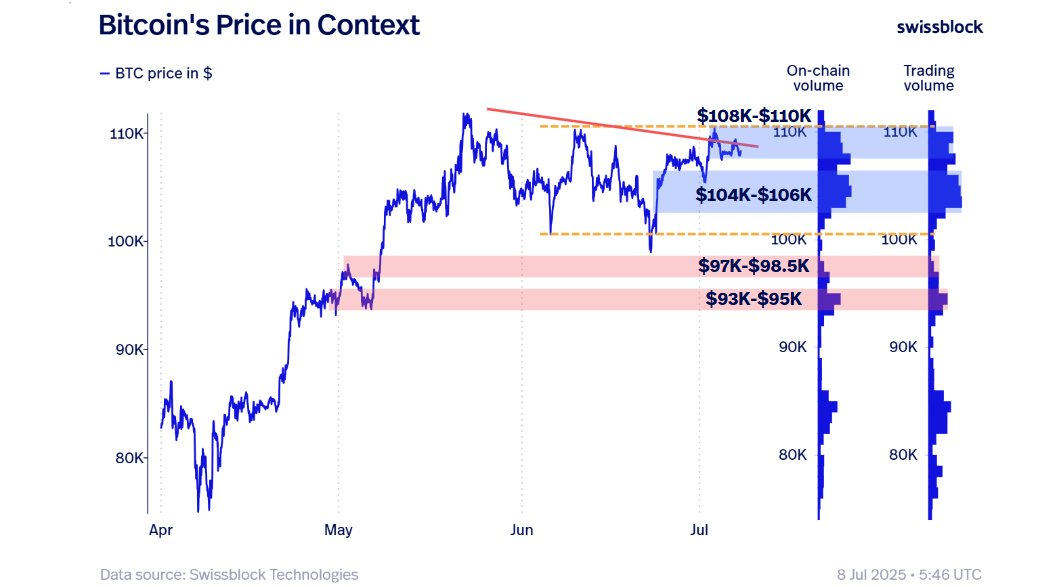Click the Apr marker on time axis

tap(161, 530)
